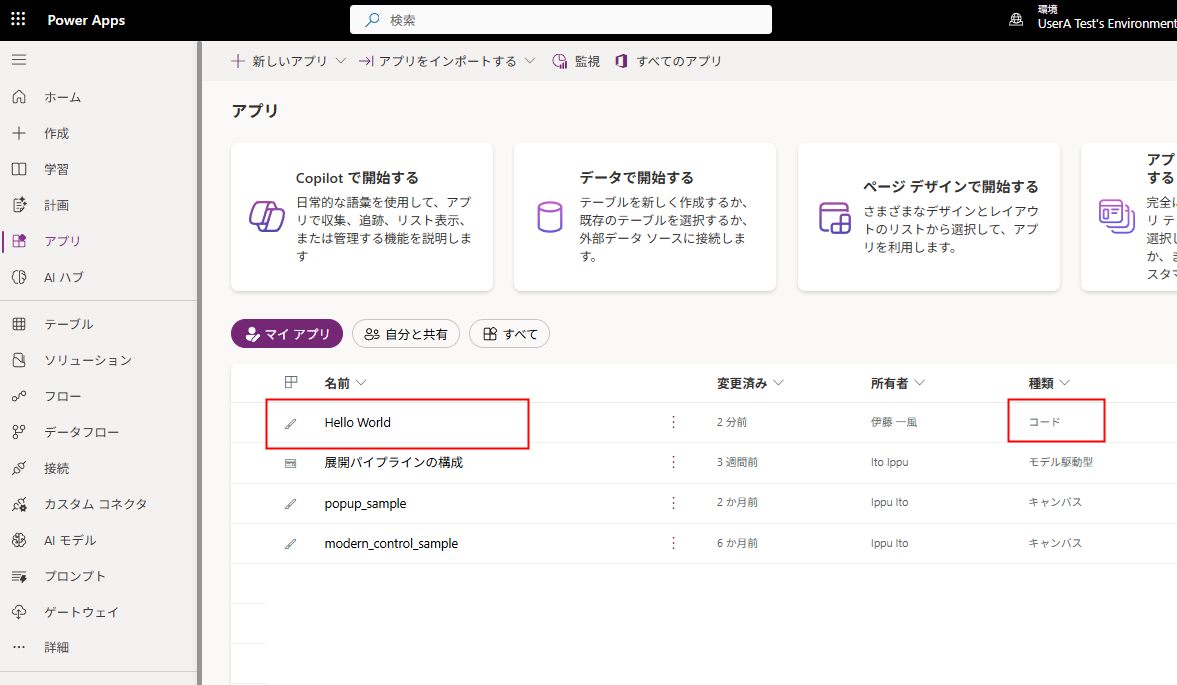Open the 監視 monitor tool
The height and width of the screenshot is (685, 1177).
pyautogui.click(x=576, y=62)
